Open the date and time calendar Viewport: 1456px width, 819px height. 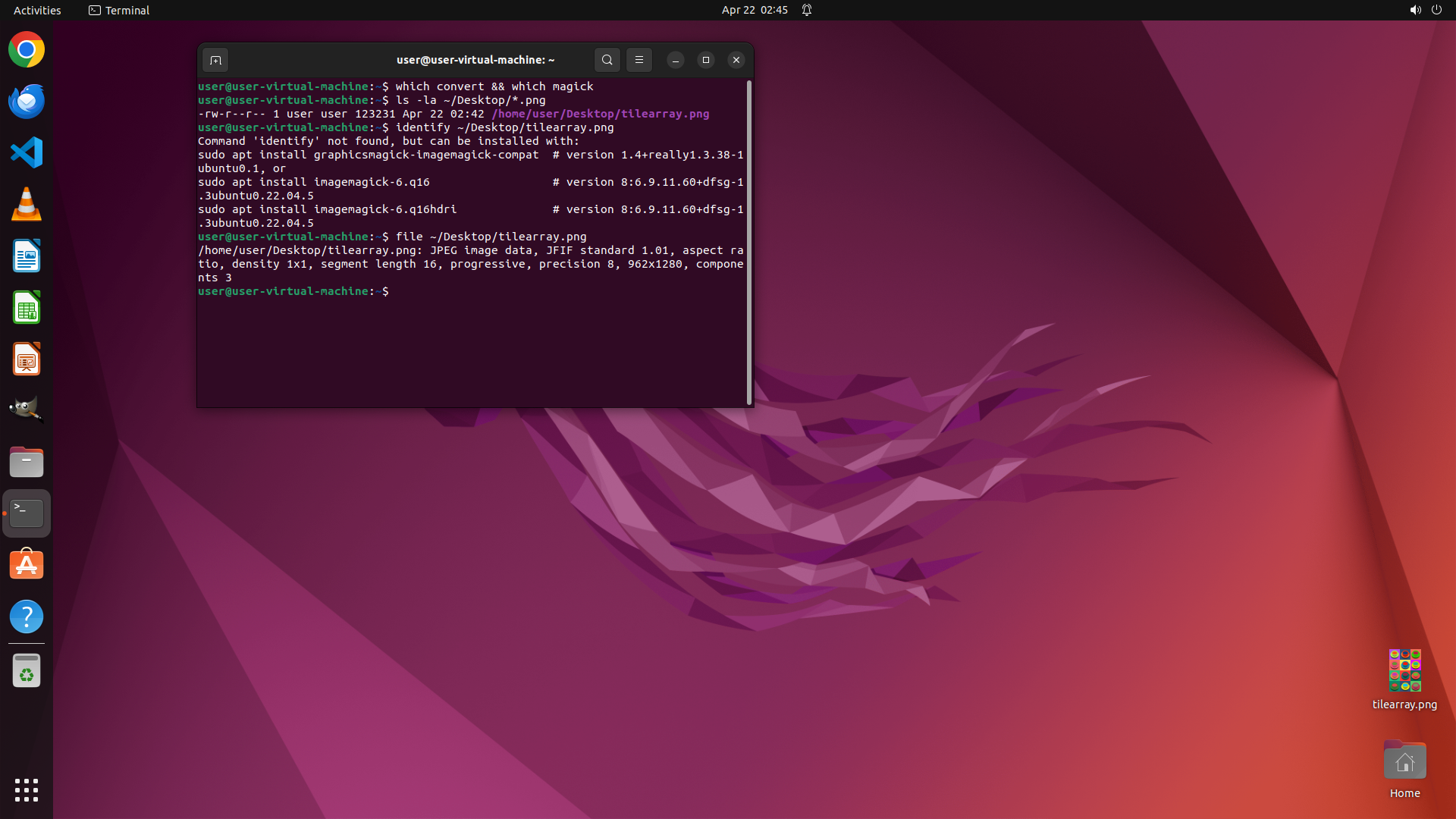755,10
